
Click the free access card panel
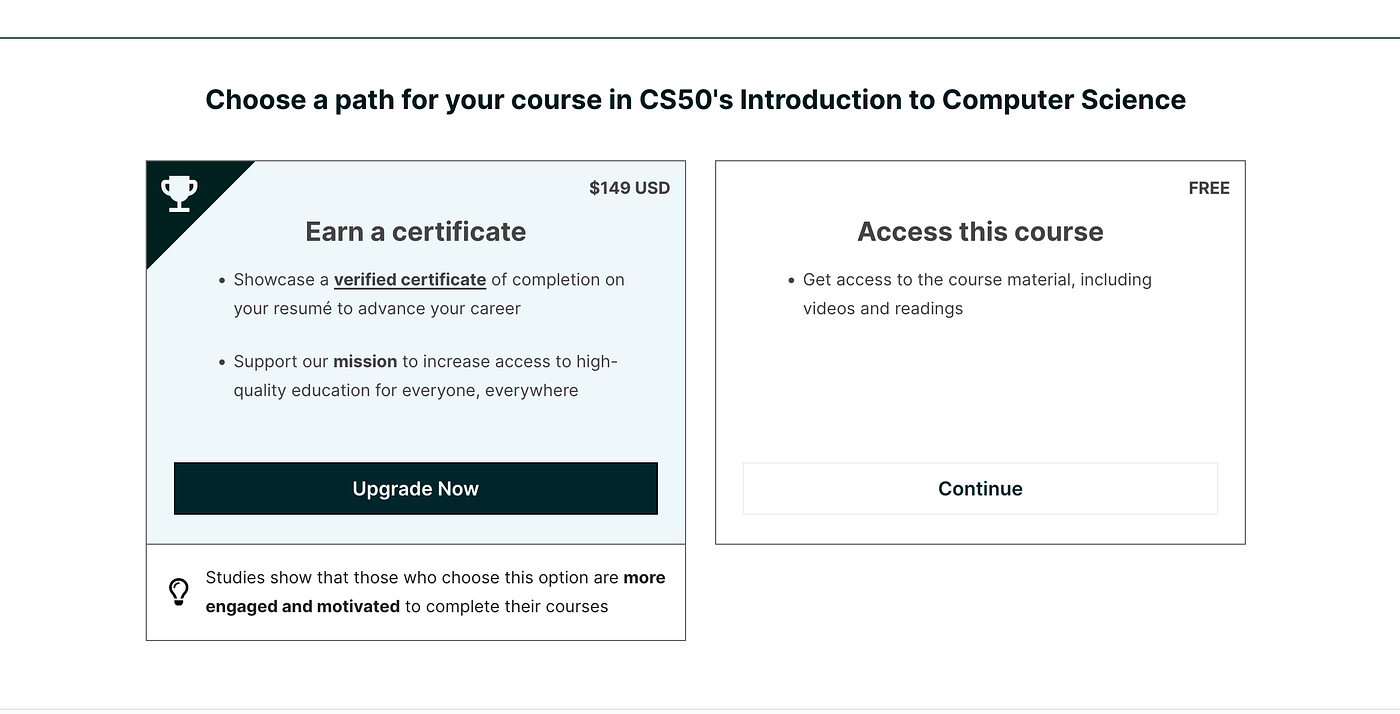point(980,400)
